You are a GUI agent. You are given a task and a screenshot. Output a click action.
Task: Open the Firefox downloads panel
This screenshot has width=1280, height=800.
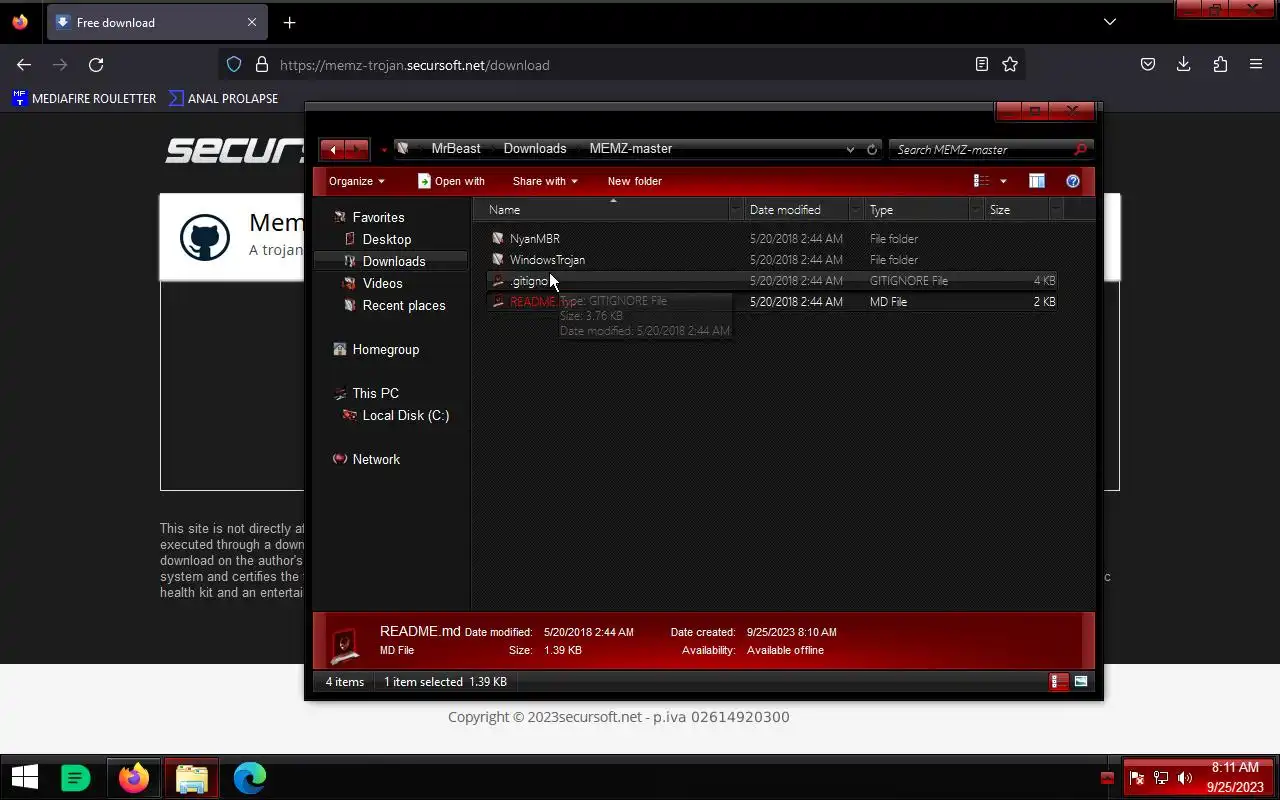(1184, 64)
